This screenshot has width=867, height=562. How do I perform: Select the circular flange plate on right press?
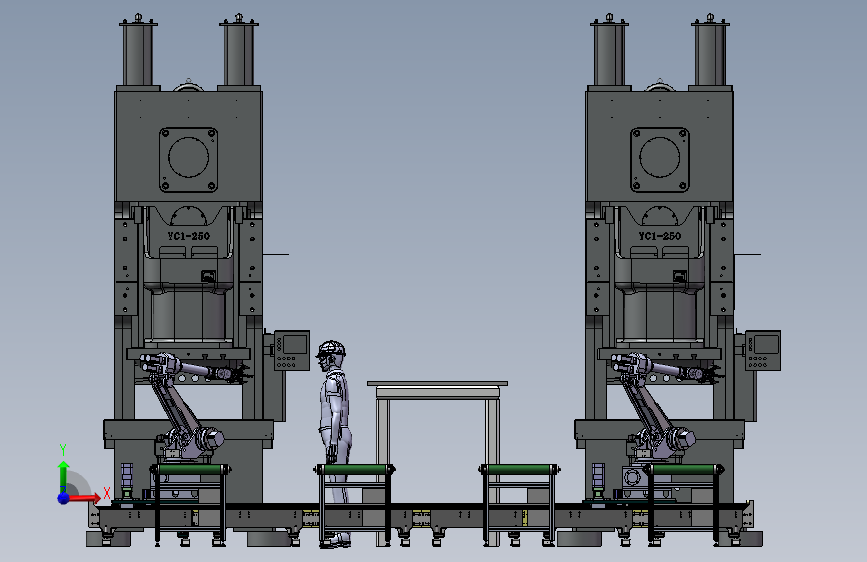click(660, 160)
